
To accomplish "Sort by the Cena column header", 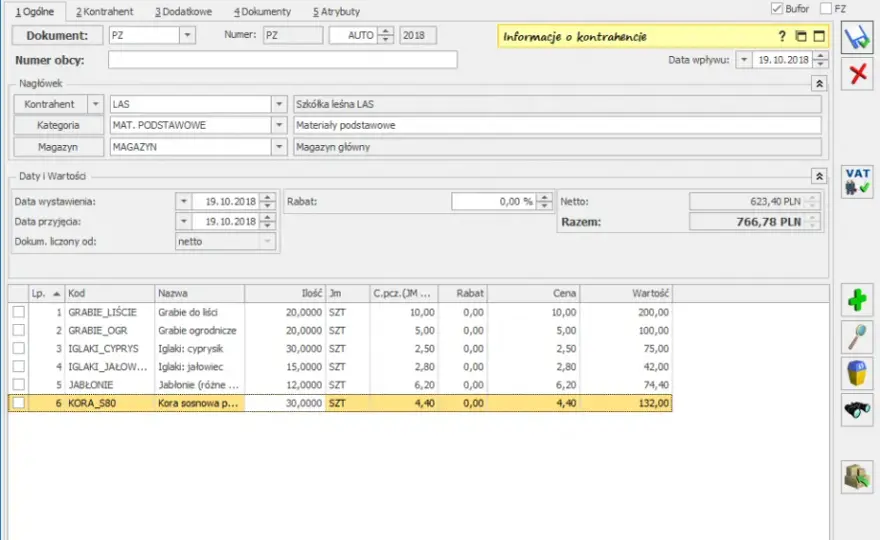I will click(534, 293).
